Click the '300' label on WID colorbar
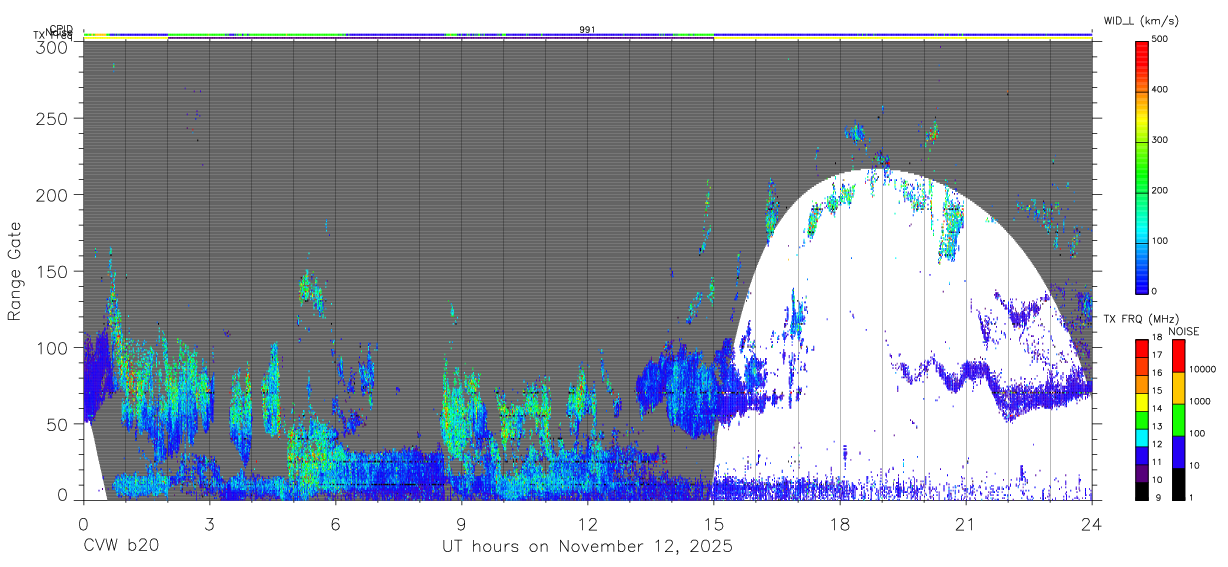This screenshot has height=567, width=1228. [x=1161, y=140]
